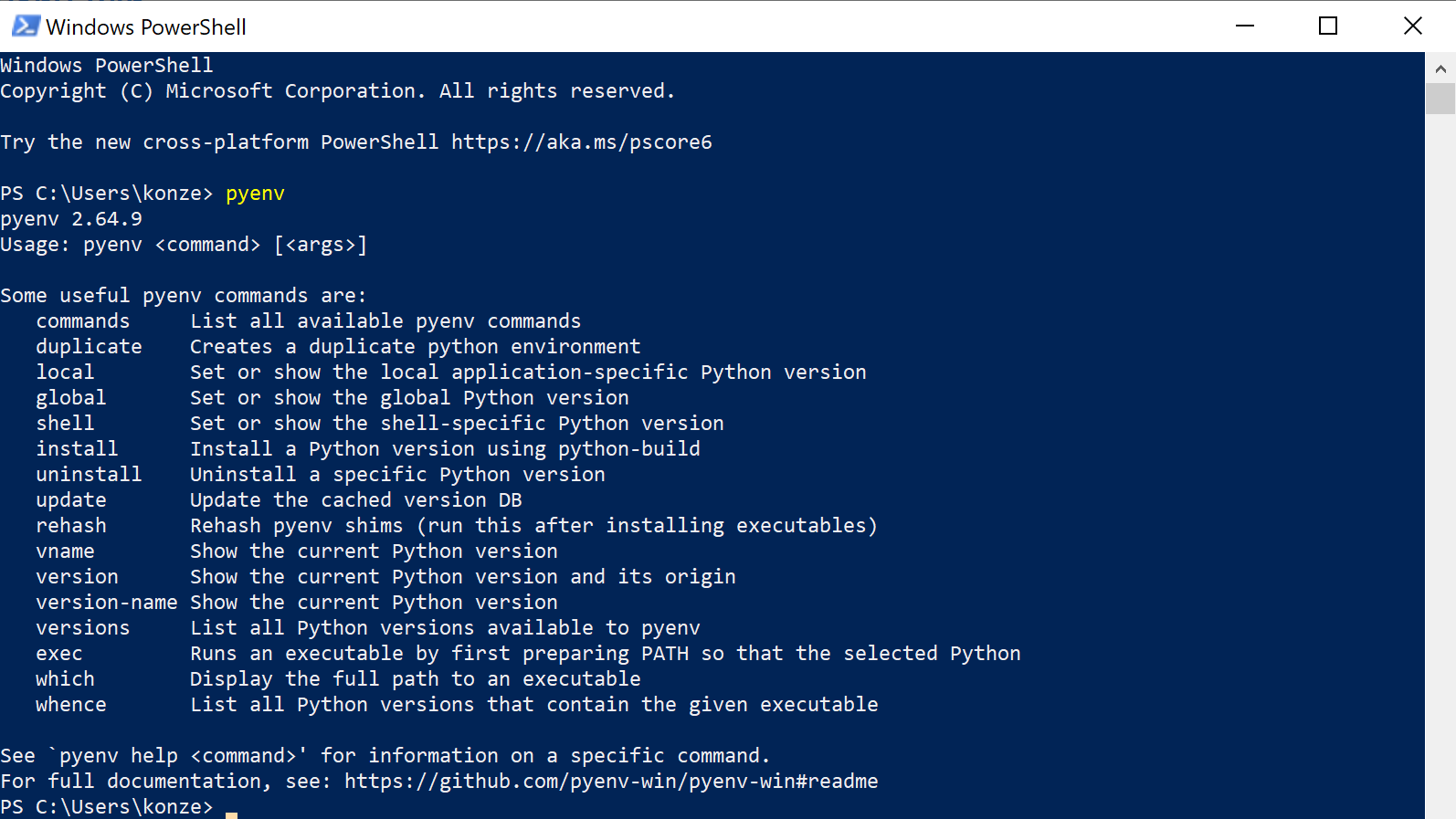This screenshot has width=1456, height=819.
Task: Select the versions command entry
Action: point(82,627)
